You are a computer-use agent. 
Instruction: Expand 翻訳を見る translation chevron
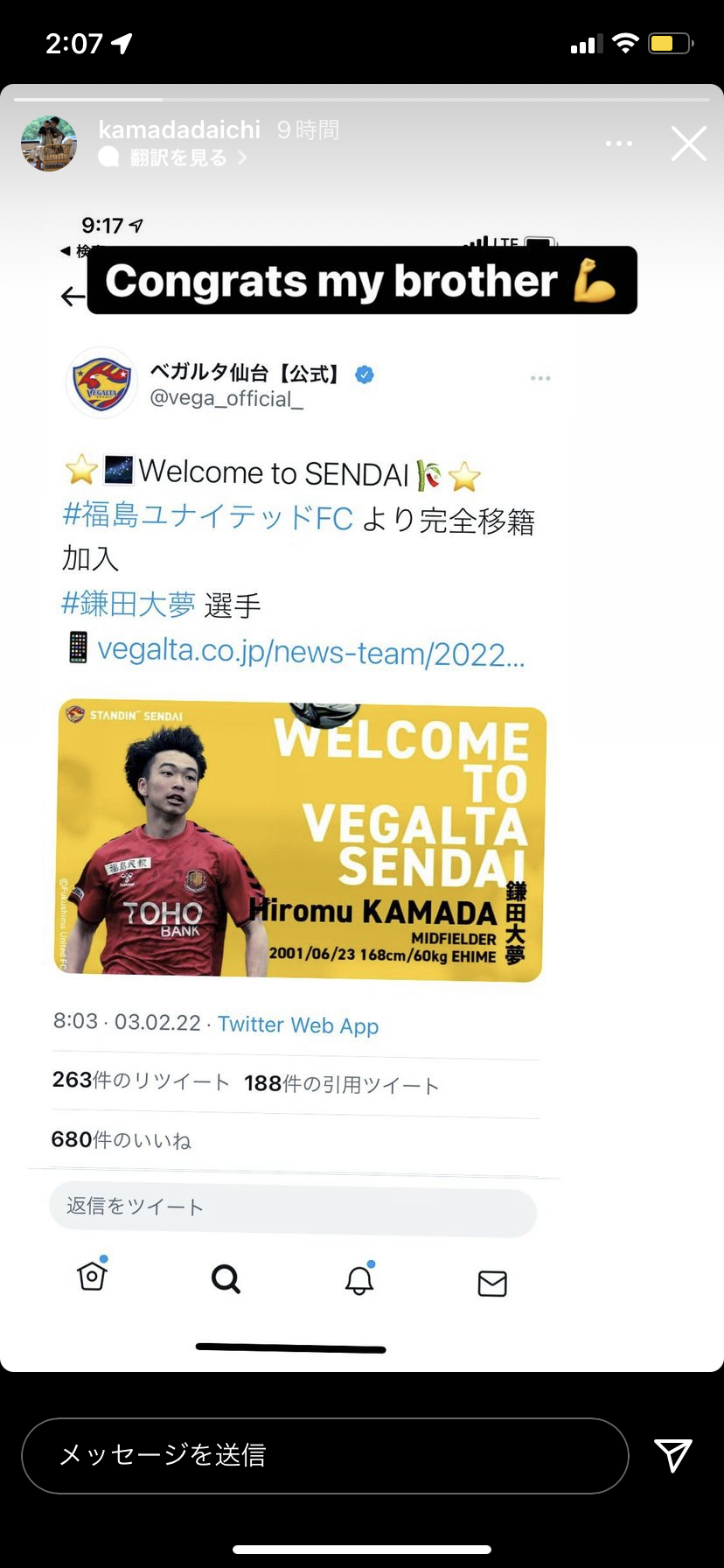click(x=242, y=157)
